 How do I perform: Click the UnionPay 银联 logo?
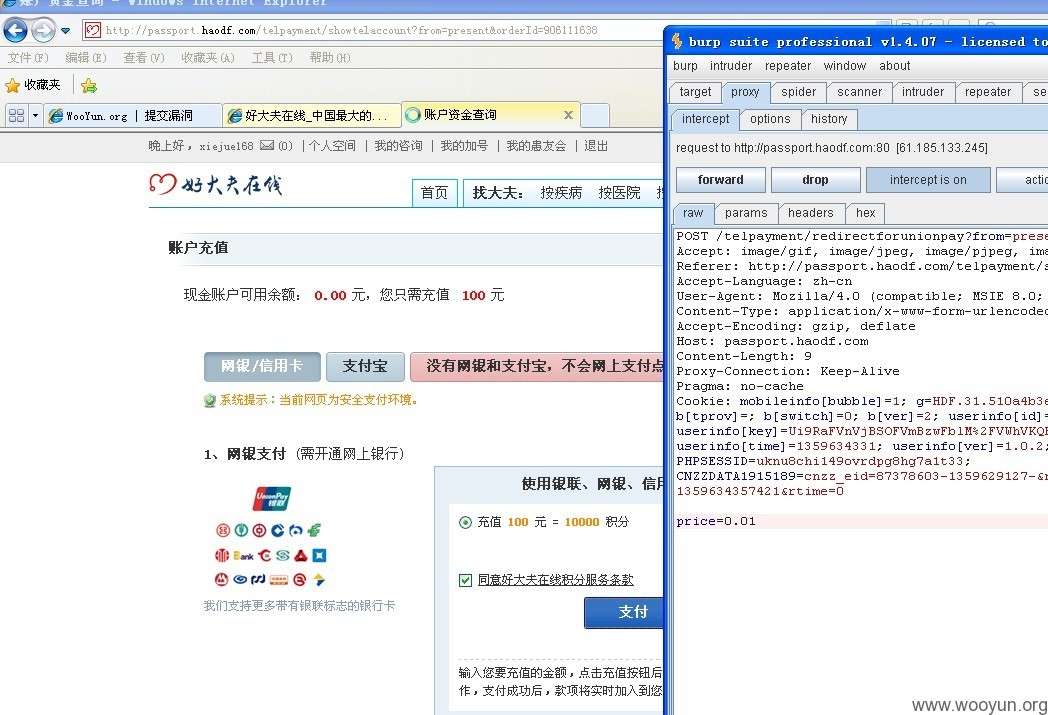click(272, 498)
